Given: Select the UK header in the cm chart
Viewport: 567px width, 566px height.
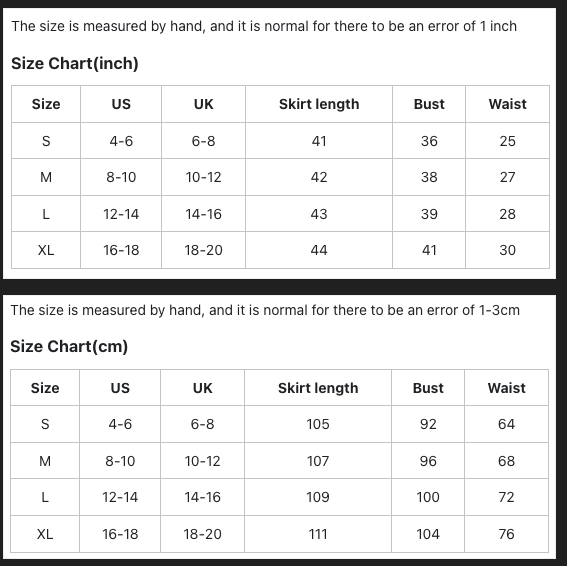Looking at the screenshot, I should click(x=202, y=388).
